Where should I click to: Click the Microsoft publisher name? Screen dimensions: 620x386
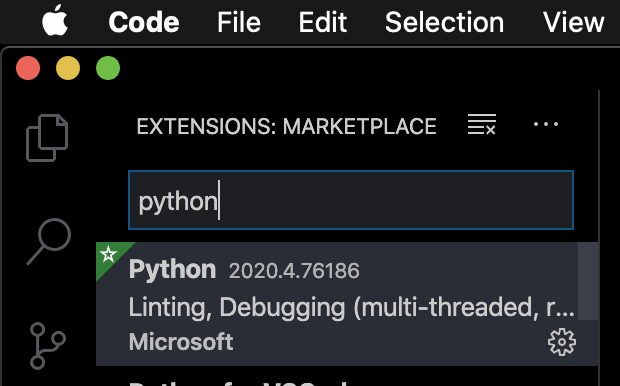pyautogui.click(x=181, y=342)
